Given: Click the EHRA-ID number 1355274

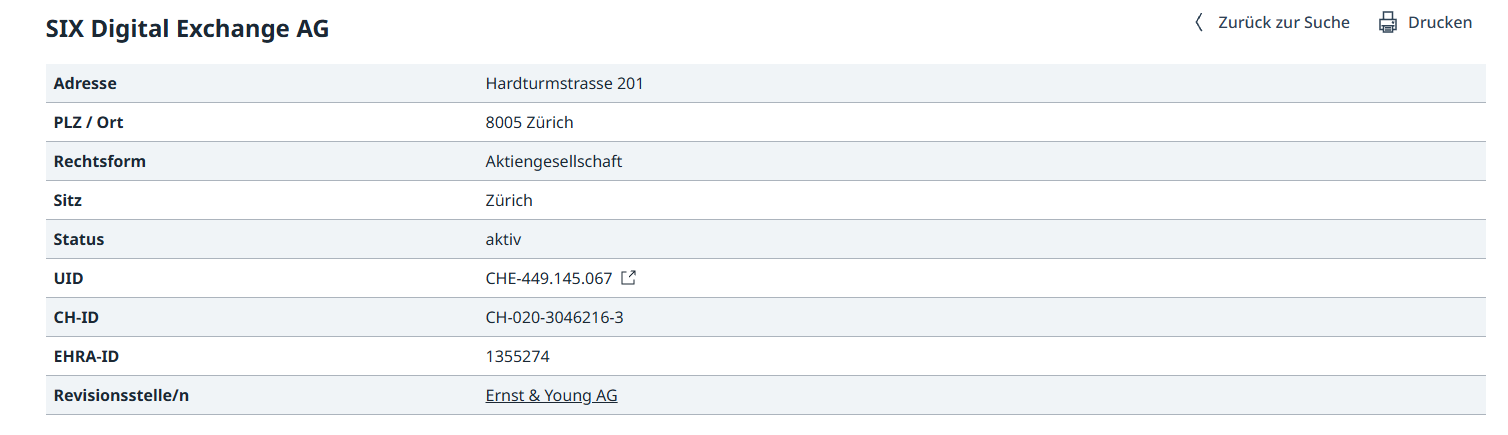Looking at the screenshot, I should pos(517,356).
